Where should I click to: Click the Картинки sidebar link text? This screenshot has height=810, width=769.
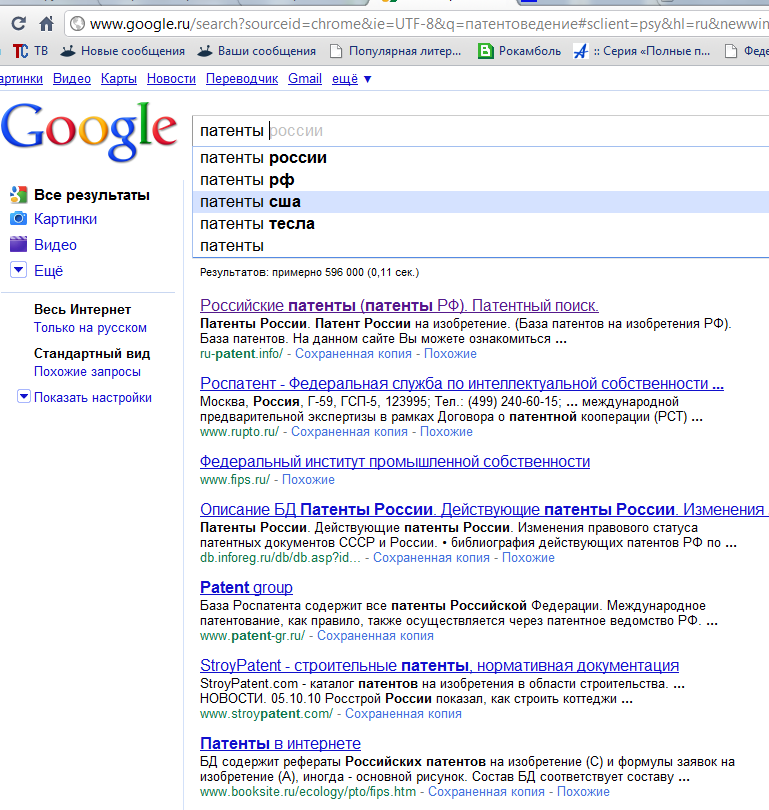66,219
